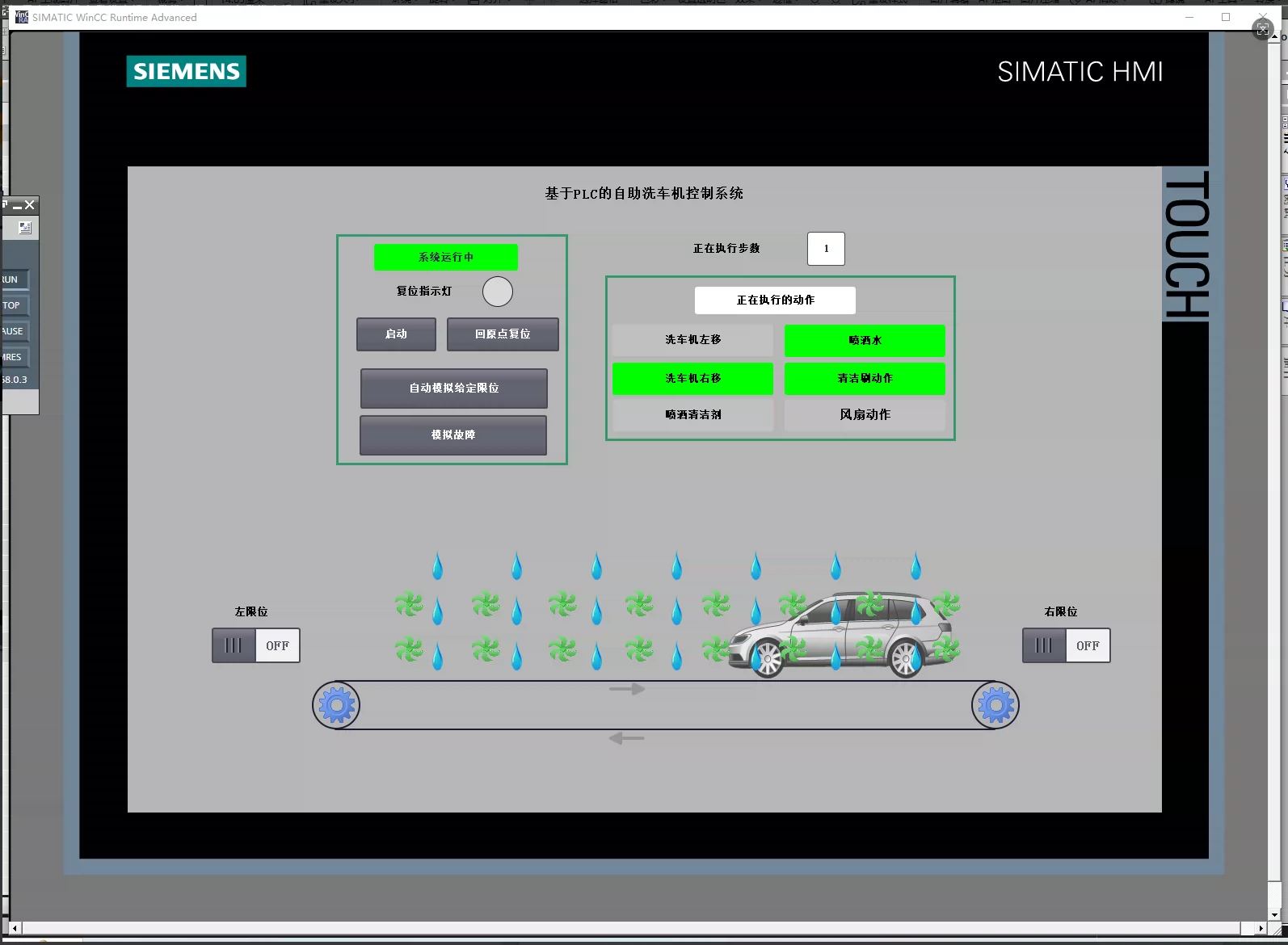This screenshot has width=1288, height=945.
Task: Toggle the 右限位 OFF switch
Action: tap(1066, 645)
